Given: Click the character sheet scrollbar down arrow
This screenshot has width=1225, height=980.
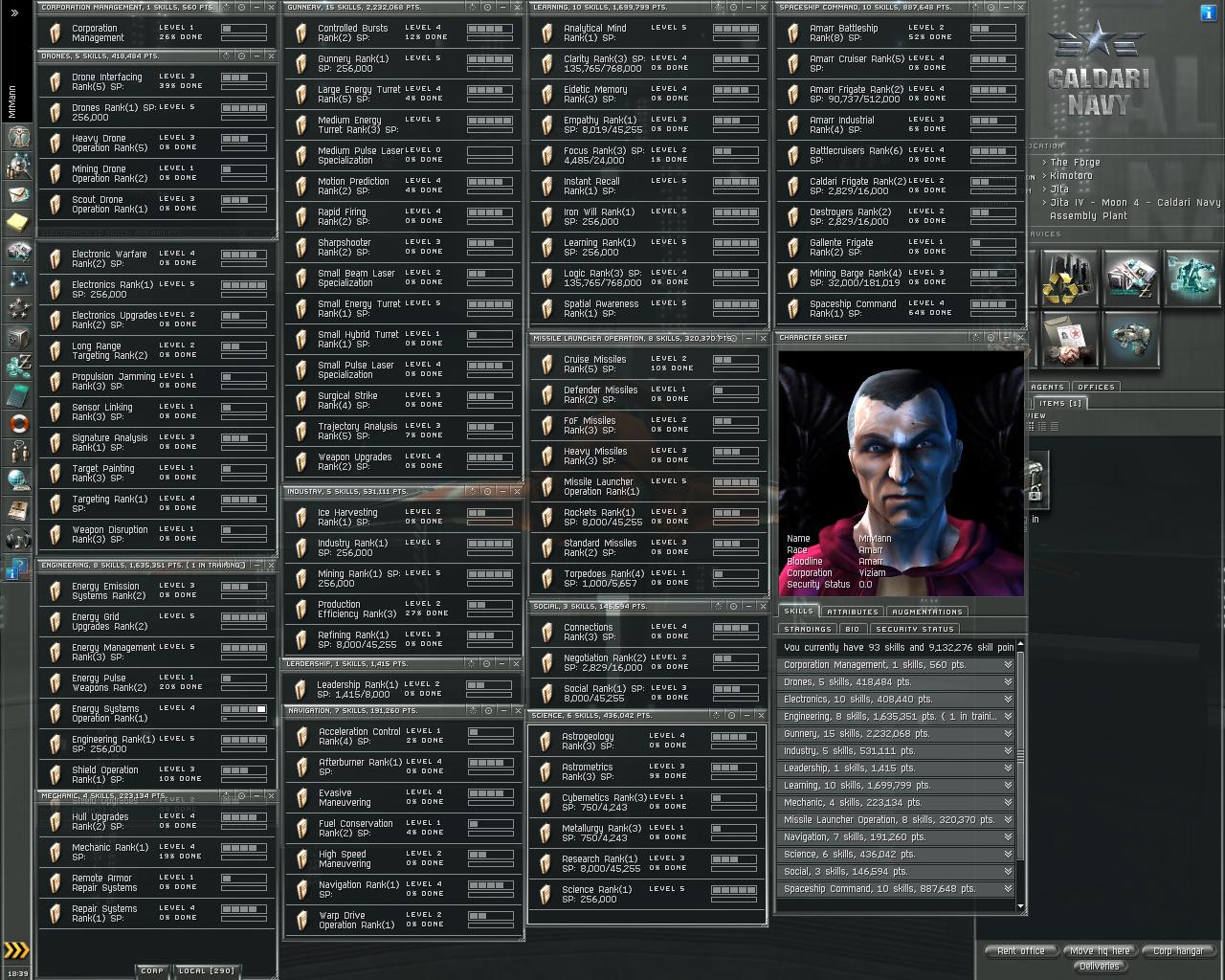Looking at the screenshot, I should 1020,905.
